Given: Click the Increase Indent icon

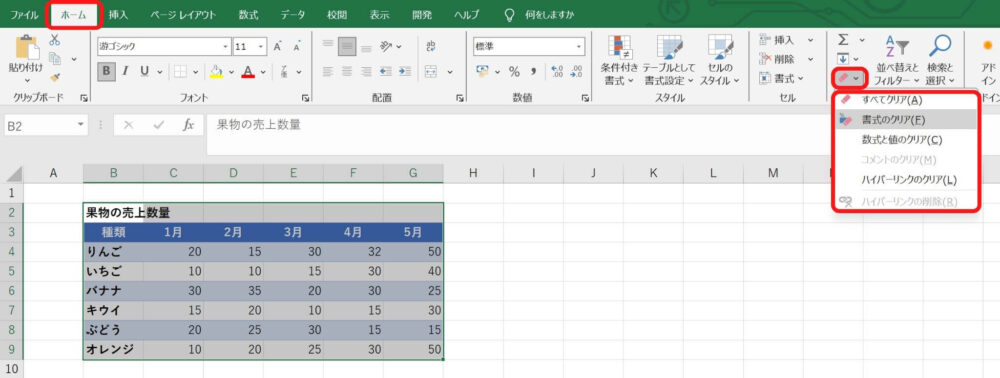Looking at the screenshot, I should pos(405,71).
